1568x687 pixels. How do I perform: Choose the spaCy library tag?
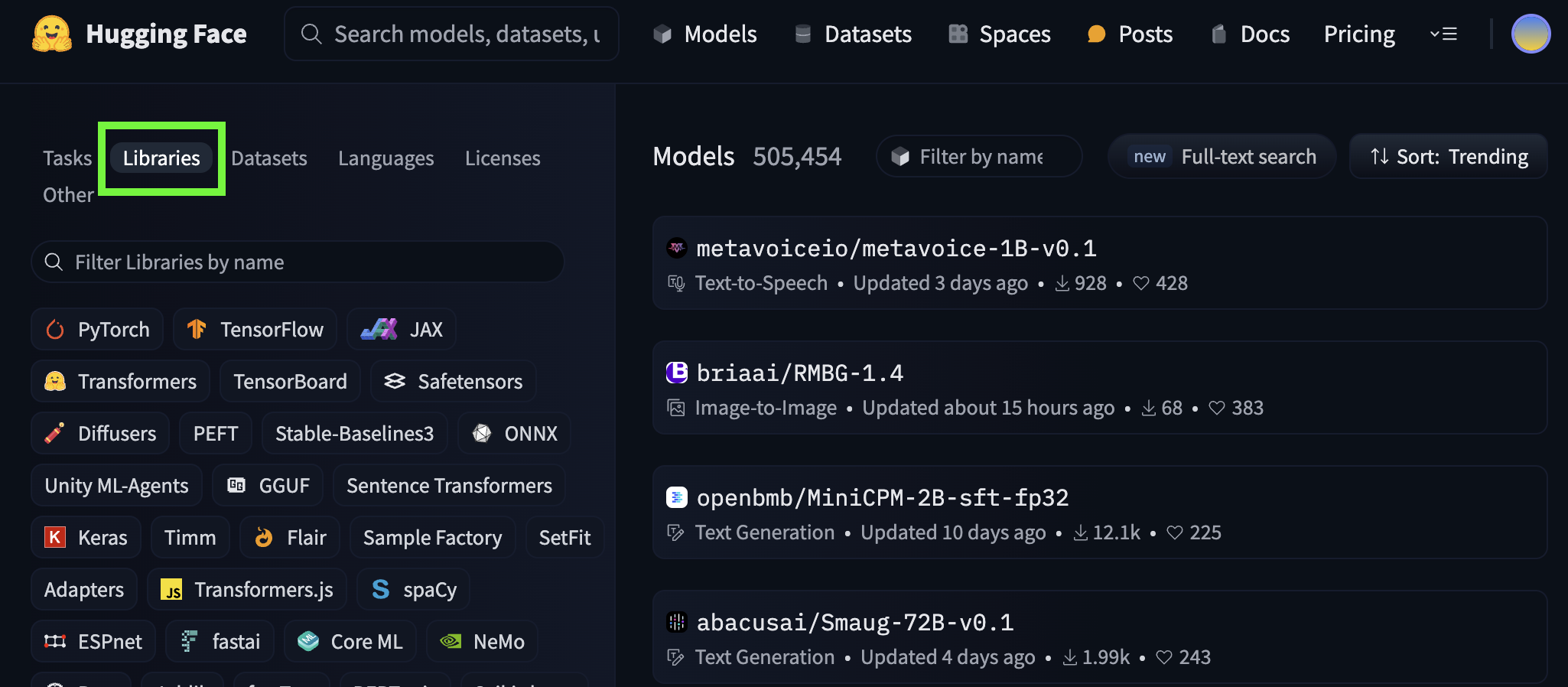[x=413, y=590]
